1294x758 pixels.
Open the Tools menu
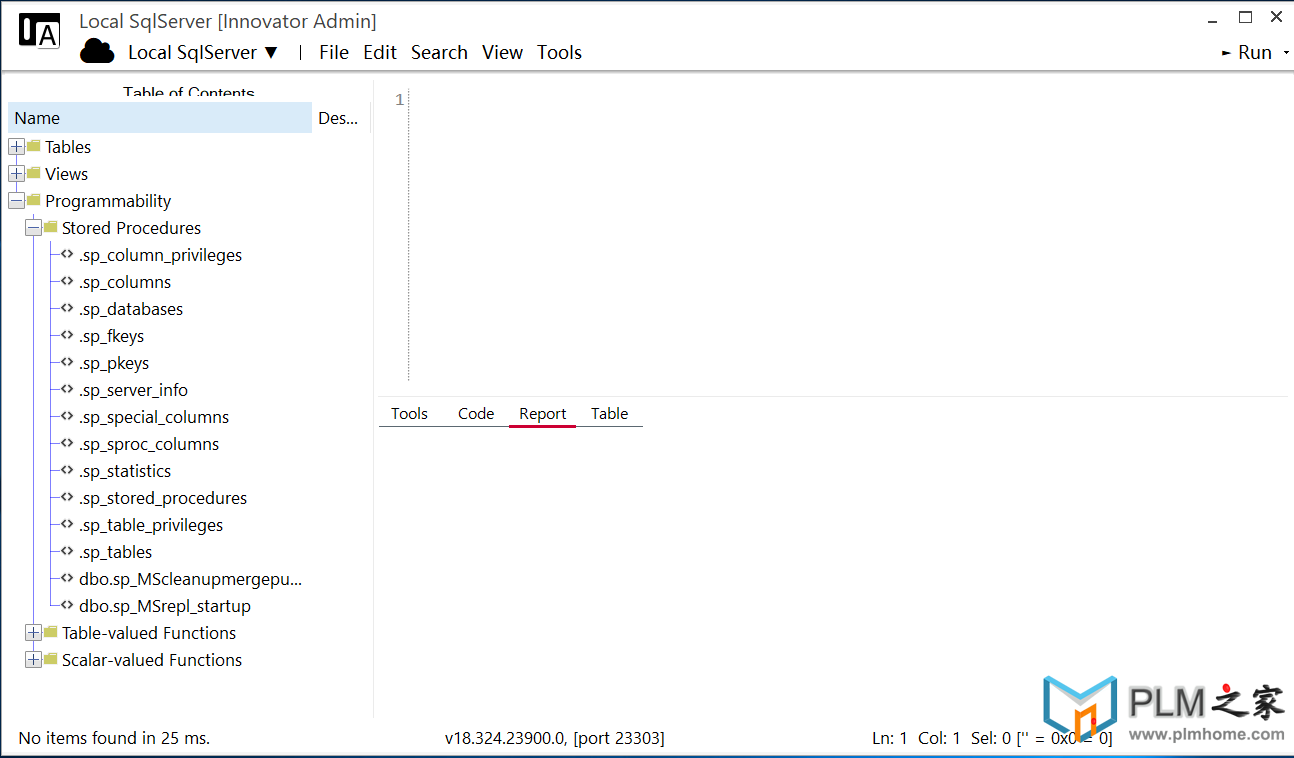coord(559,52)
